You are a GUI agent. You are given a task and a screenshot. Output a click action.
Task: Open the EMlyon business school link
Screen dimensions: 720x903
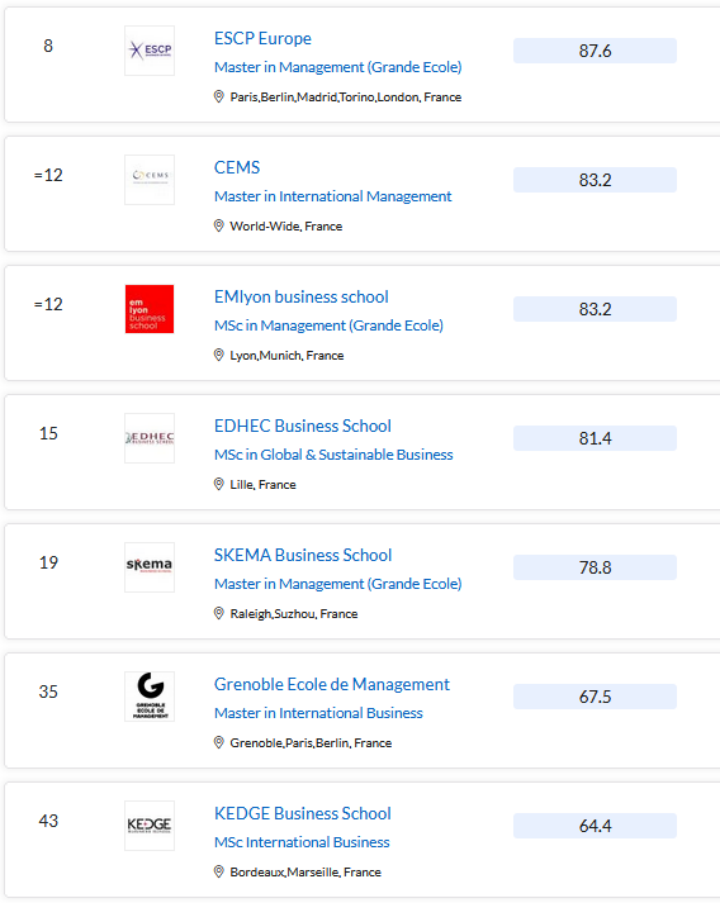point(301,297)
